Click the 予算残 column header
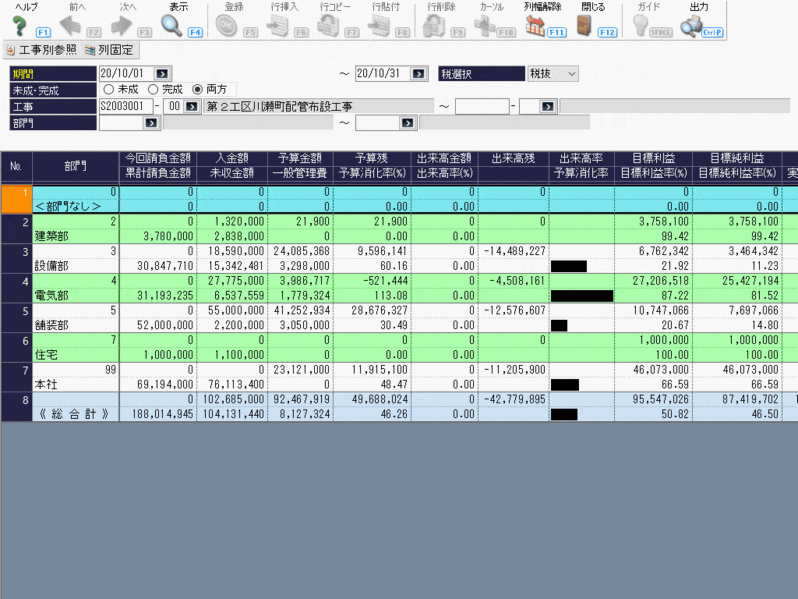Screen dimensions: 798x599 point(372,158)
